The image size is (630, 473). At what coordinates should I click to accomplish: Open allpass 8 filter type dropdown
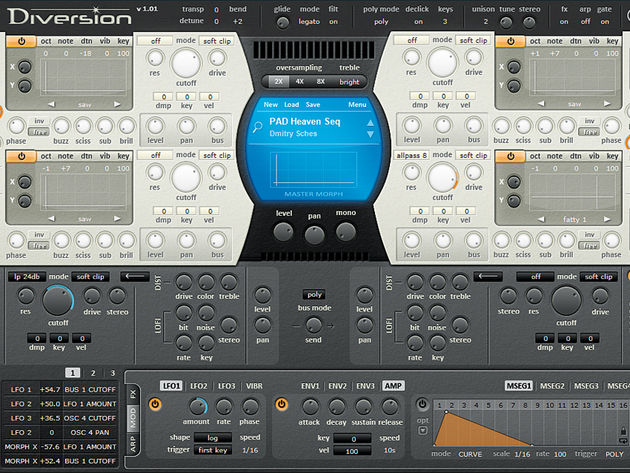point(411,155)
